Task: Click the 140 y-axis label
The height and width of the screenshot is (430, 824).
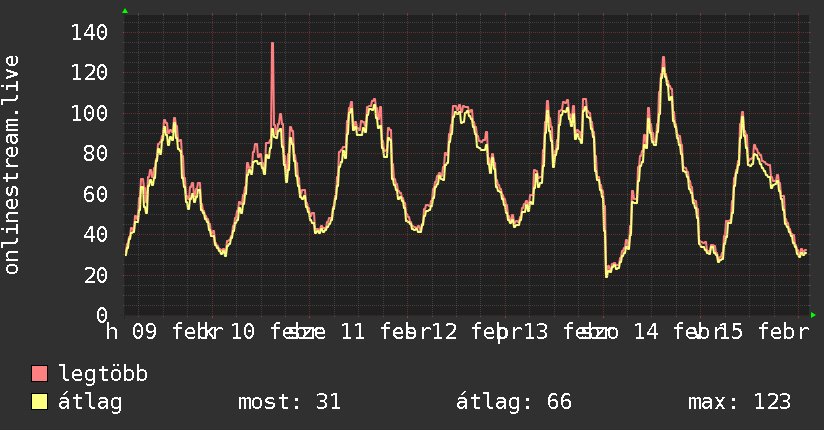Action: click(89, 33)
